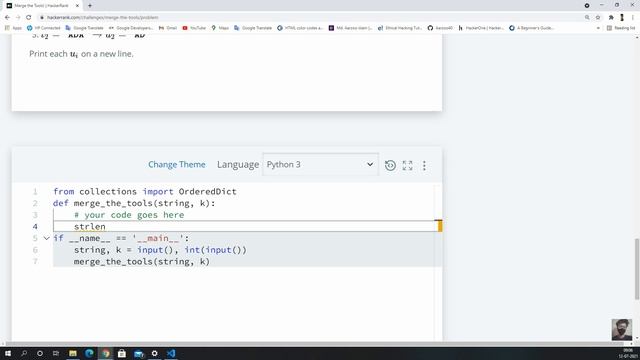Open the Ethical Hacking Tutorial bookmark

tap(400, 28)
